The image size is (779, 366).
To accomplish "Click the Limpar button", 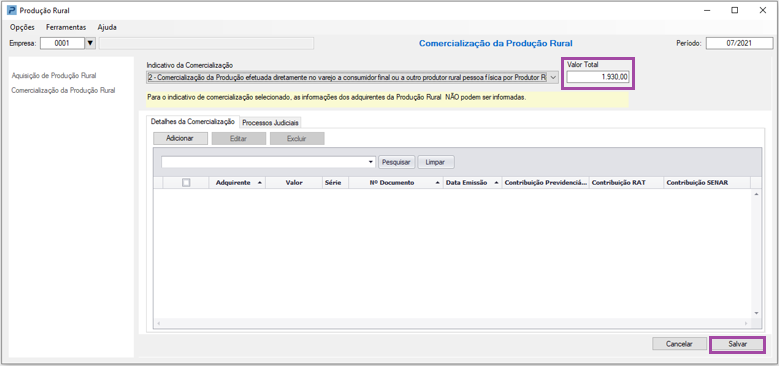I will tap(436, 162).
